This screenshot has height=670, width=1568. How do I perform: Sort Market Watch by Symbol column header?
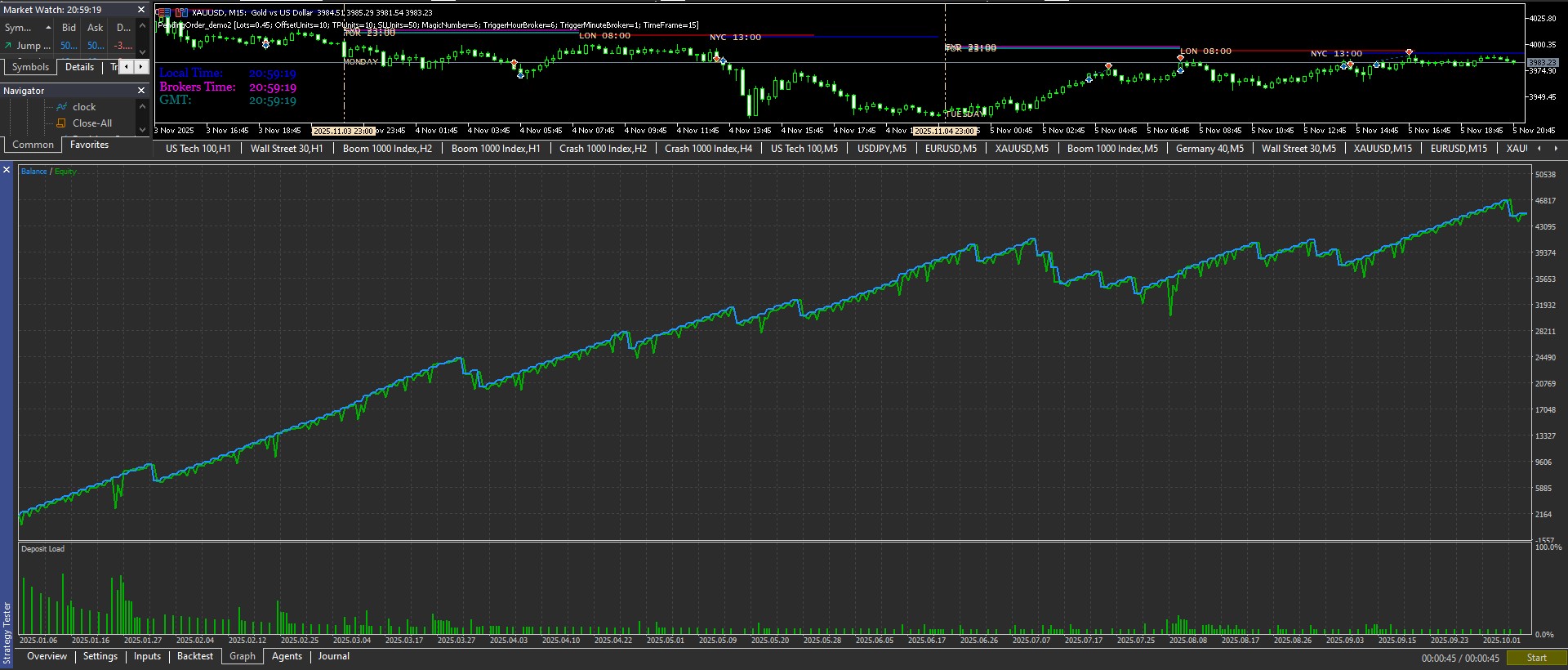point(28,28)
